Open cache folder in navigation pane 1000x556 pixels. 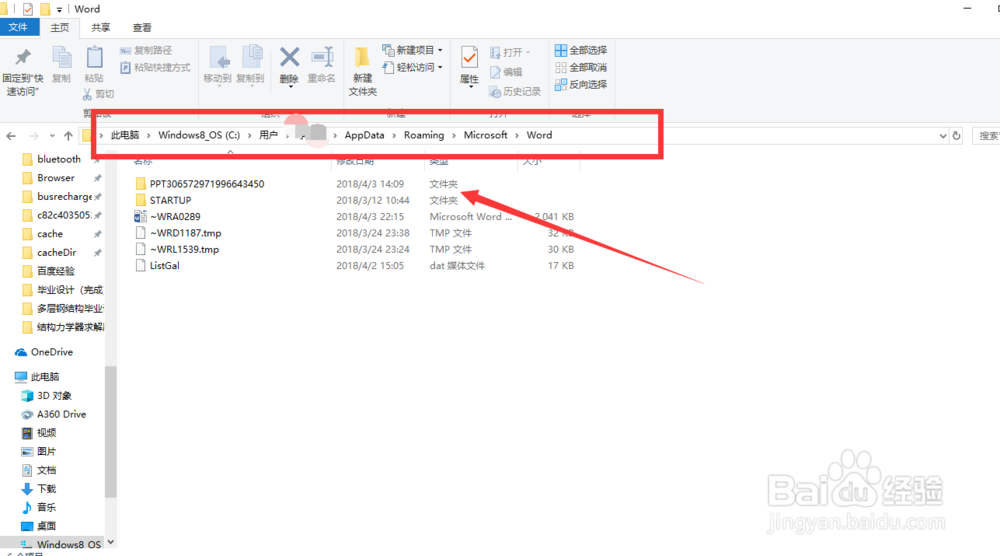50,234
